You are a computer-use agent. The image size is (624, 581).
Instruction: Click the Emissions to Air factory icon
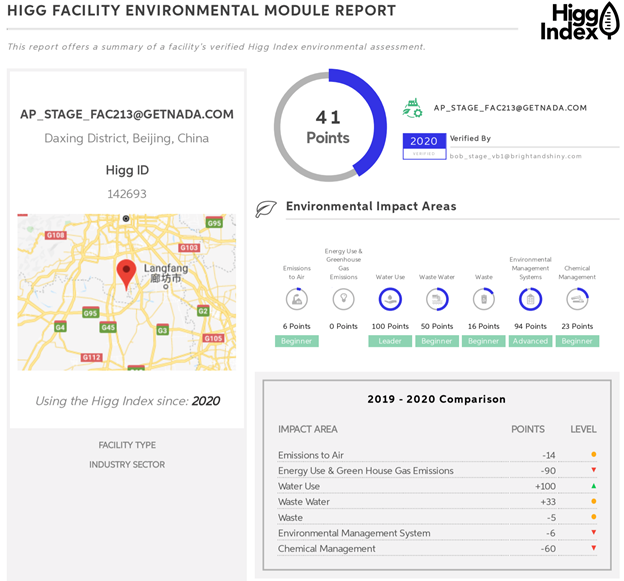pyautogui.click(x=297, y=299)
